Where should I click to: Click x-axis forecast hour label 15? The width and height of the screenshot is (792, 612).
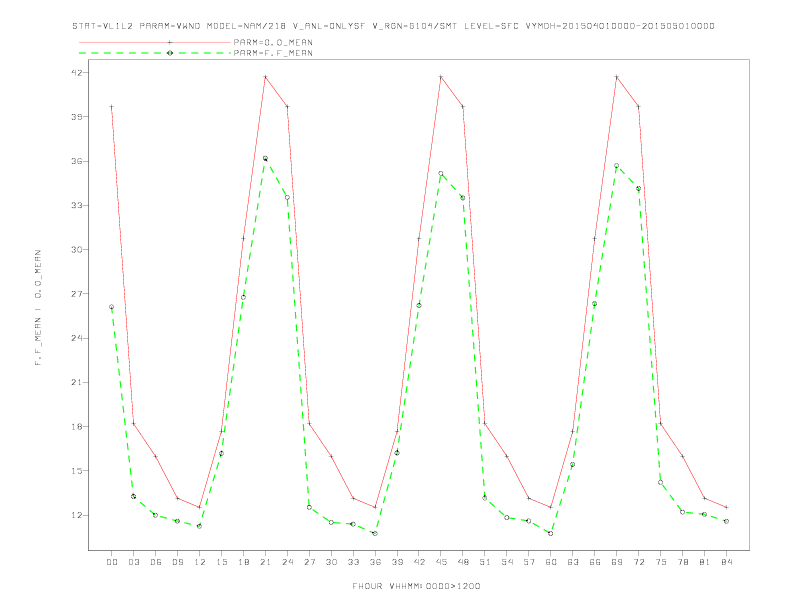pos(221,562)
